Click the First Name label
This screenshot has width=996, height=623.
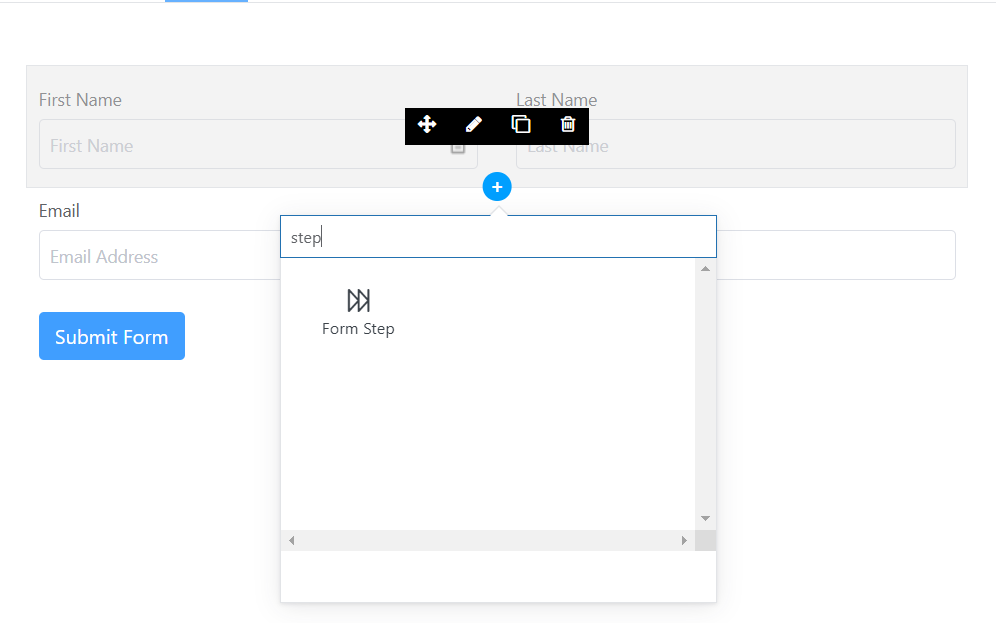click(80, 100)
